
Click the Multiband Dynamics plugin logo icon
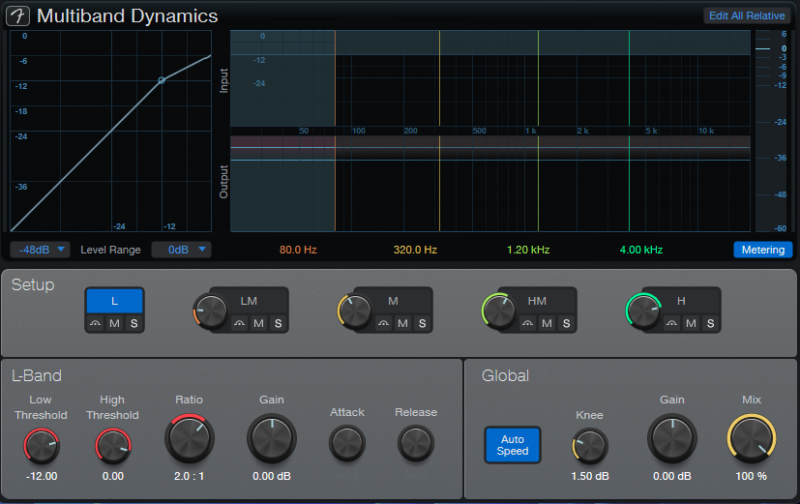[x=19, y=16]
